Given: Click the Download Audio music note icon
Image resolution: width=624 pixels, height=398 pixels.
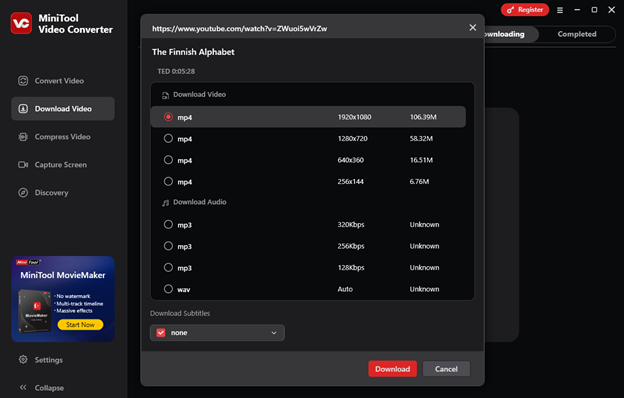Looking at the screenshot, I should (166, 203).
